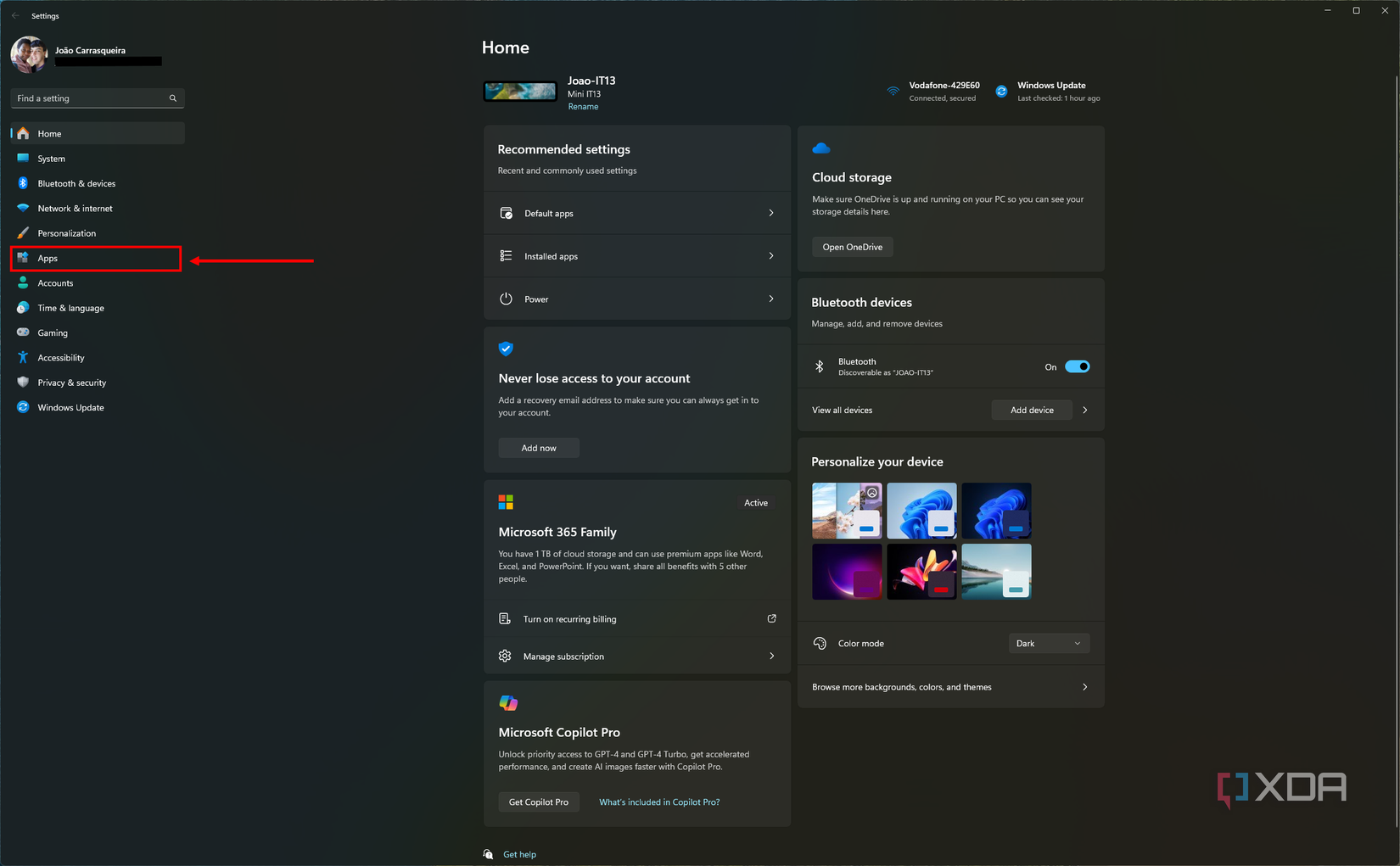Select the purple glow theme thumbnail
Viewport: 1400px width, 866px height.
[x=847, y=572]
